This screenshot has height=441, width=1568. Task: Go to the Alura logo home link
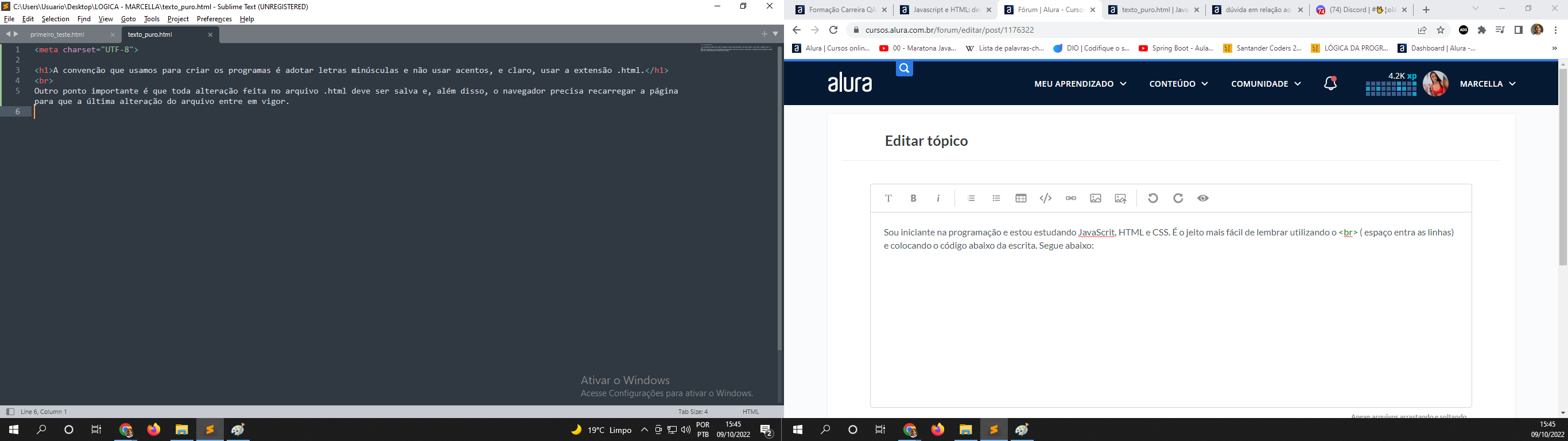(850, 83)
